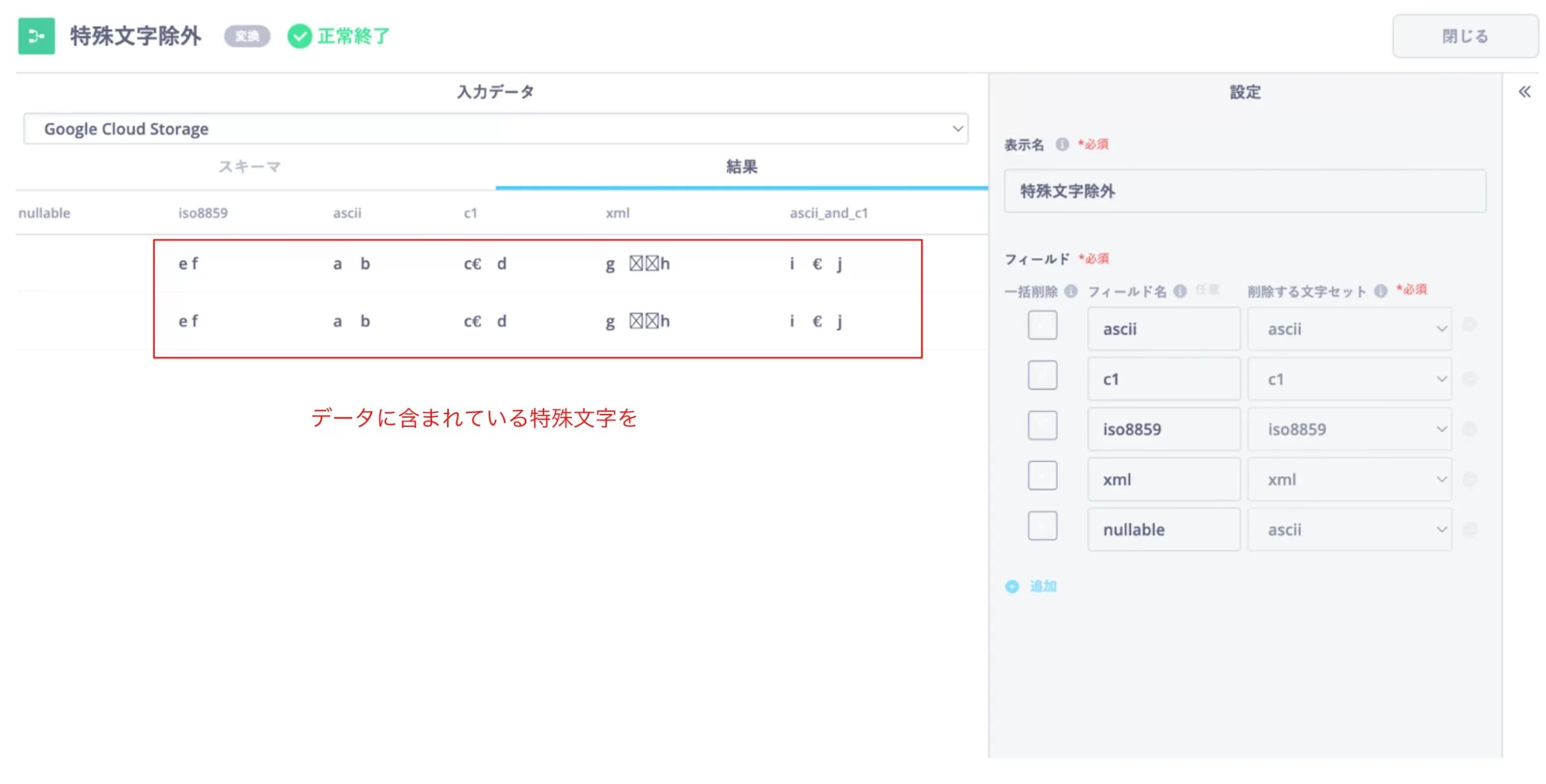Click the blue plus icon by 追加
Screen dimensions: 1546x784
coord(1012,586)
